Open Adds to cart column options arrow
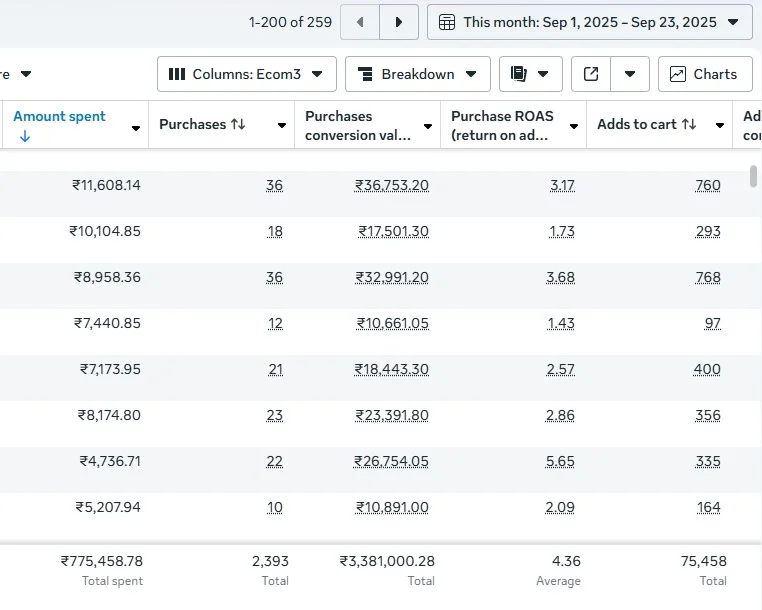The width and height of the screenshot is (762, 610). coord(720,126)
